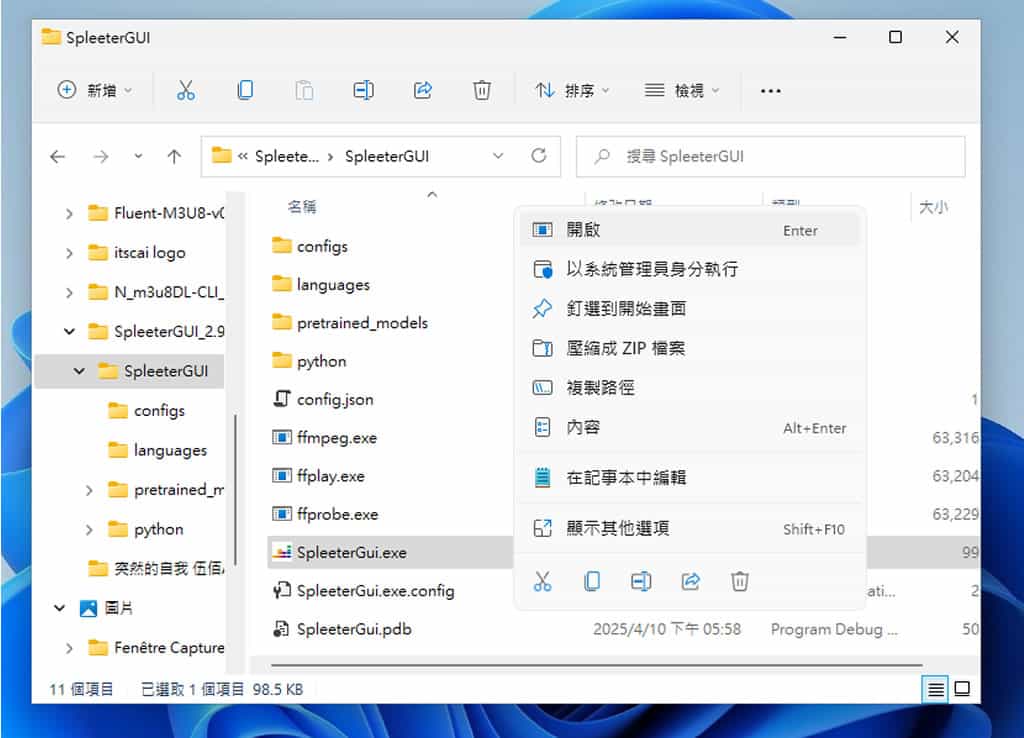Click the navigation pane vertical scrollbar
Screen dimensions: 1024x738
point(235,489)
